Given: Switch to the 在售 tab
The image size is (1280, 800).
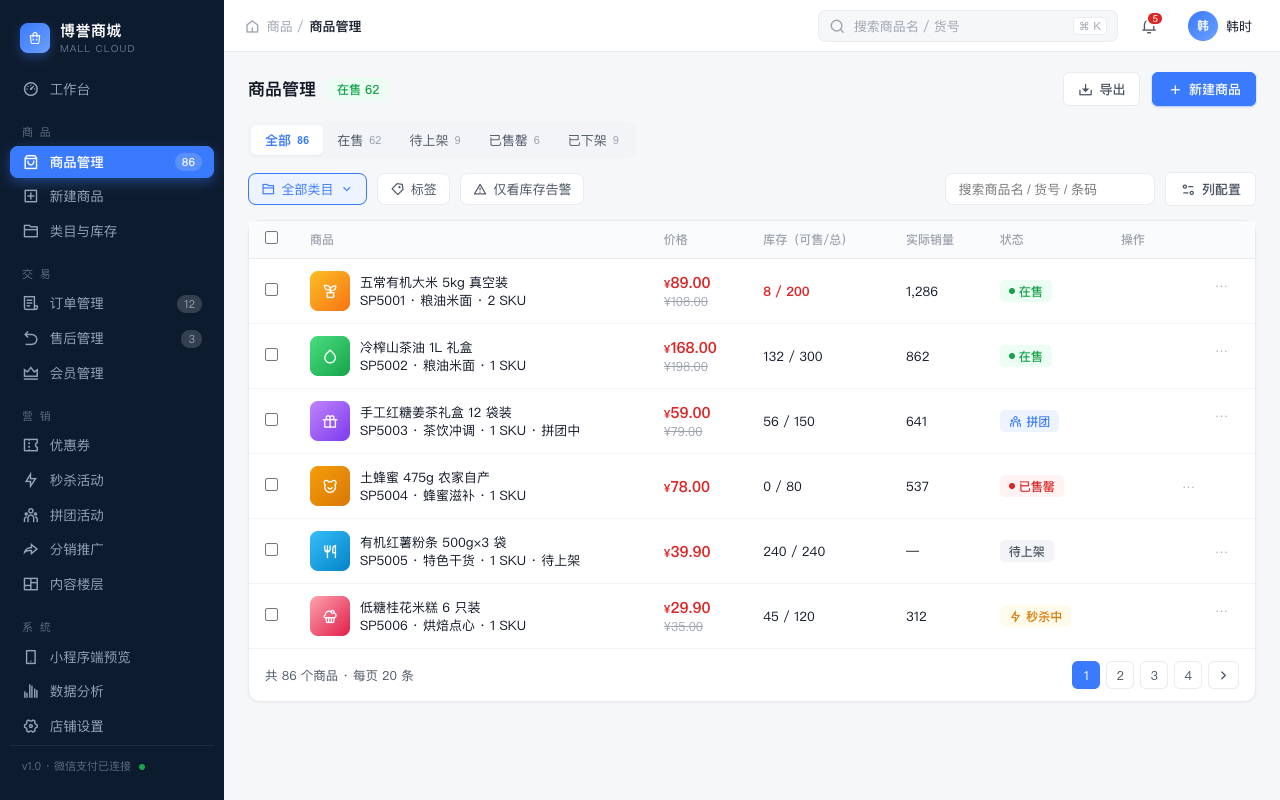Looking at the screenshot, I should (x=359, y=140).
